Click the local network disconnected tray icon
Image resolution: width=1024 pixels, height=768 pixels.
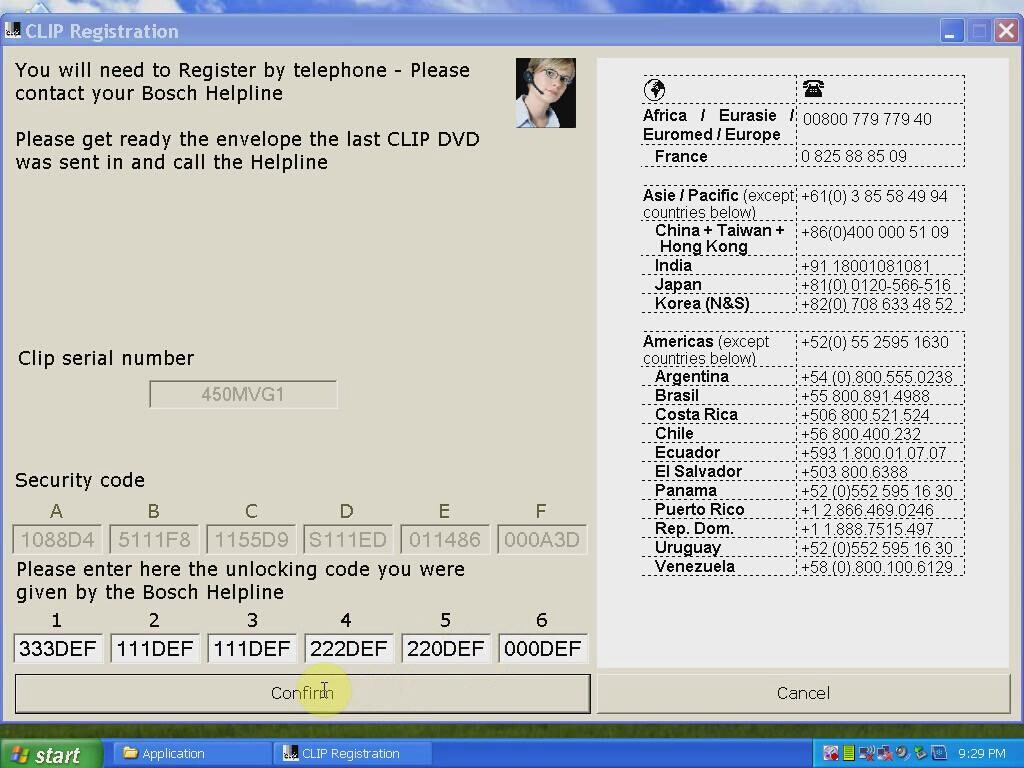click(x=885, y=753)
